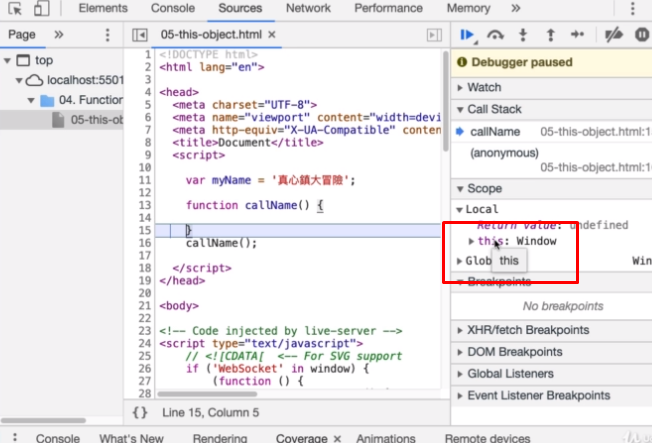Open the bottom drawer three-dot menu
This screenshot has height=443, width=652.
[x=15, y=437]
